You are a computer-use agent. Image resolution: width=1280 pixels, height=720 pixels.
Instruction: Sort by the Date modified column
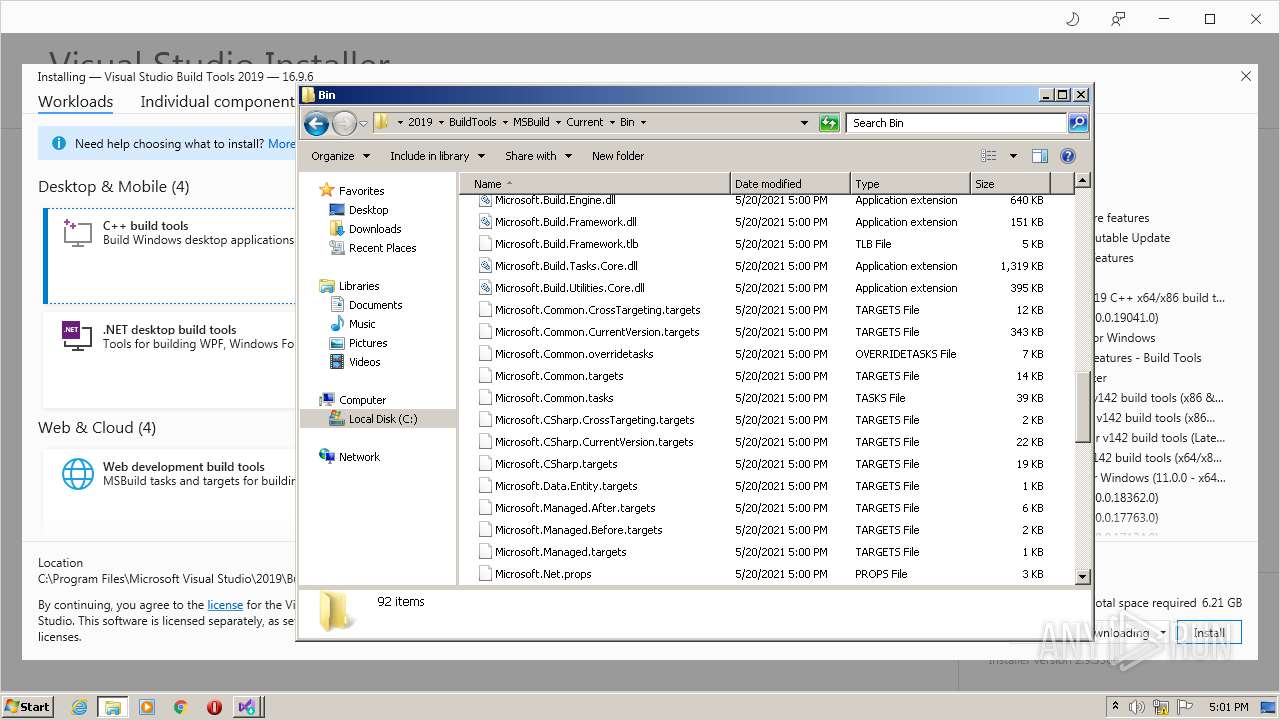(x=791, y=184)
